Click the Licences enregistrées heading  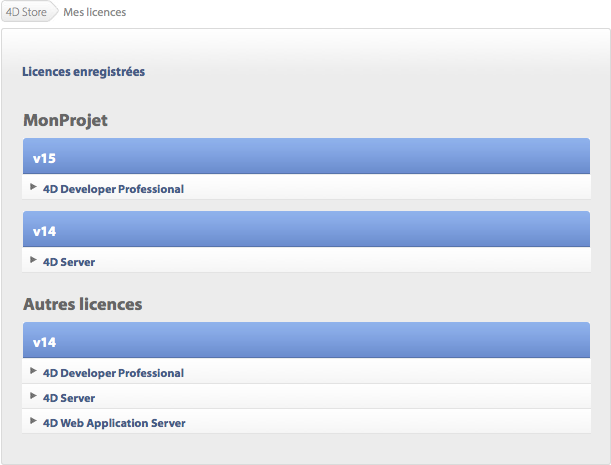(83, 72)
